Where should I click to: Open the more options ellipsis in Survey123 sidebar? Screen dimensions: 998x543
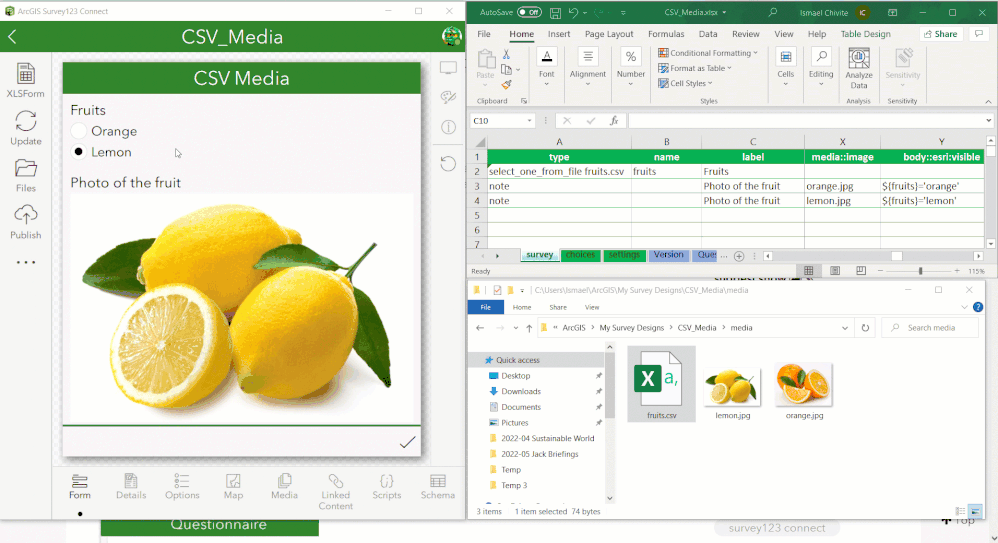coord(25,262)
